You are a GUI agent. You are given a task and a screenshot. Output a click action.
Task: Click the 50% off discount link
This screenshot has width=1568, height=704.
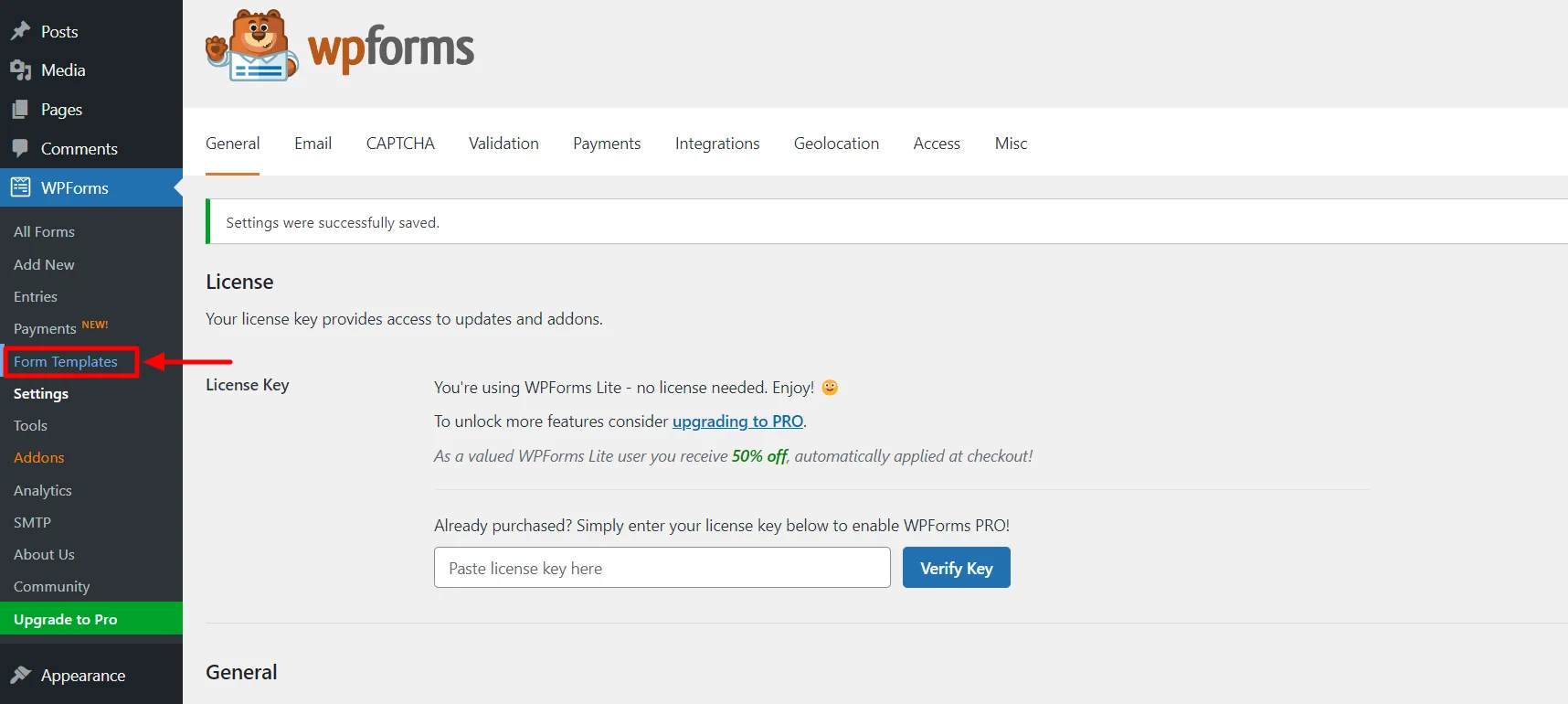[x=759, y=456]
